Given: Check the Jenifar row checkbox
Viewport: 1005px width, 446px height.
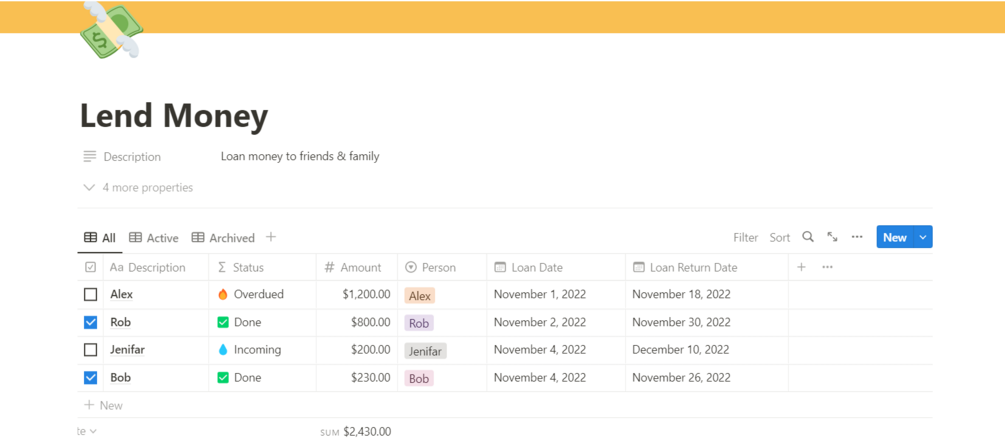Looking at the screenshot, I should (x=91, y=350).
